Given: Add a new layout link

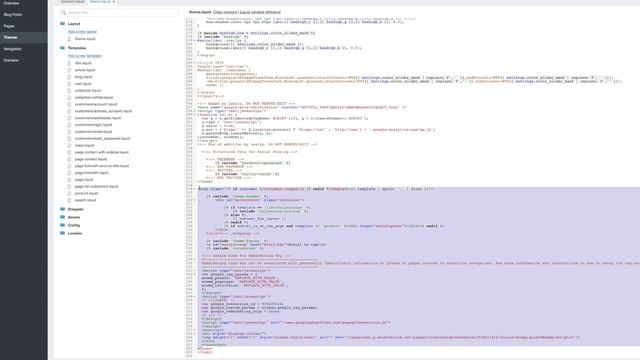Looking at the screenshot, I should 82,32.
